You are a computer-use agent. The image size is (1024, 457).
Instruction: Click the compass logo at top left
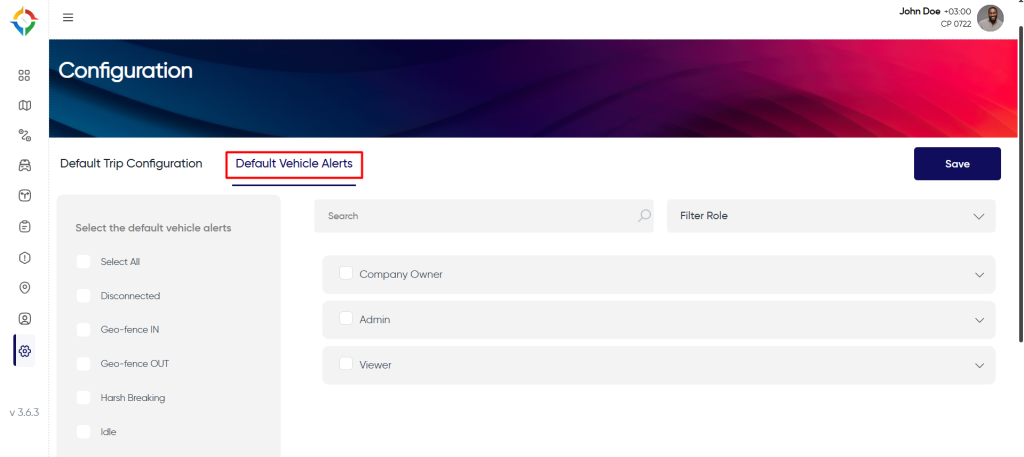click(x=24, y=21)
